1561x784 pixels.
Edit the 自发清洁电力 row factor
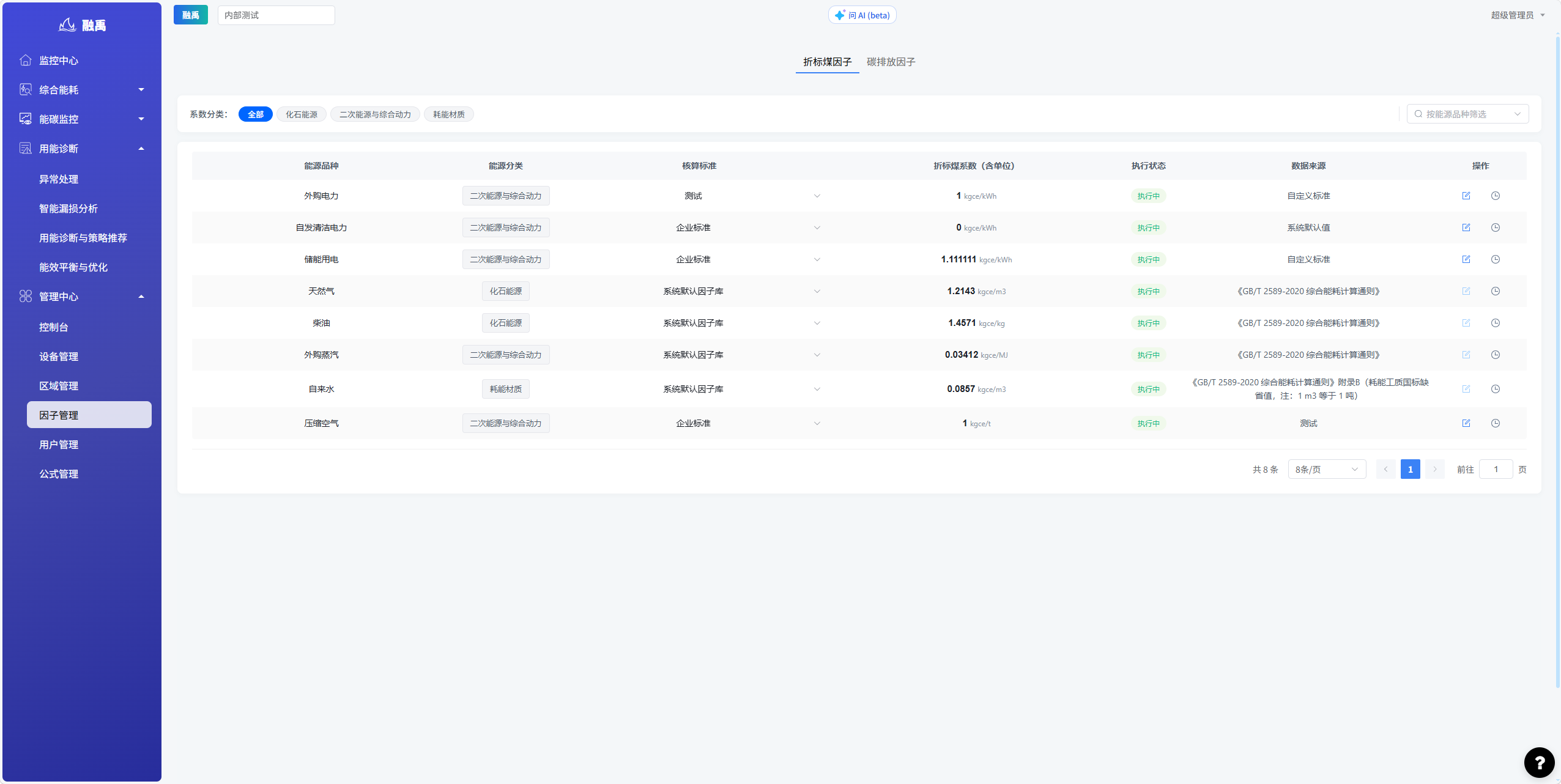(x=1466, y=227)
